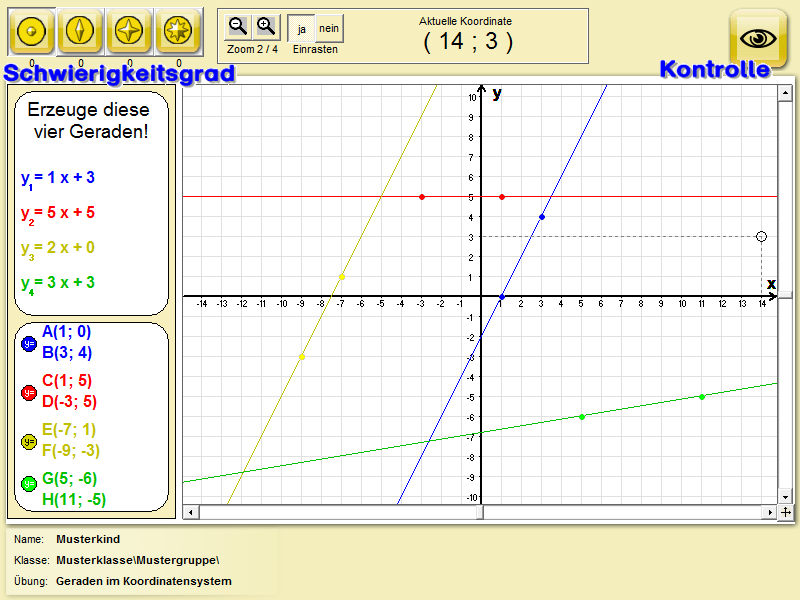
Task: Click the Kontrolle eye icon
Action: [x=758, y=36]
